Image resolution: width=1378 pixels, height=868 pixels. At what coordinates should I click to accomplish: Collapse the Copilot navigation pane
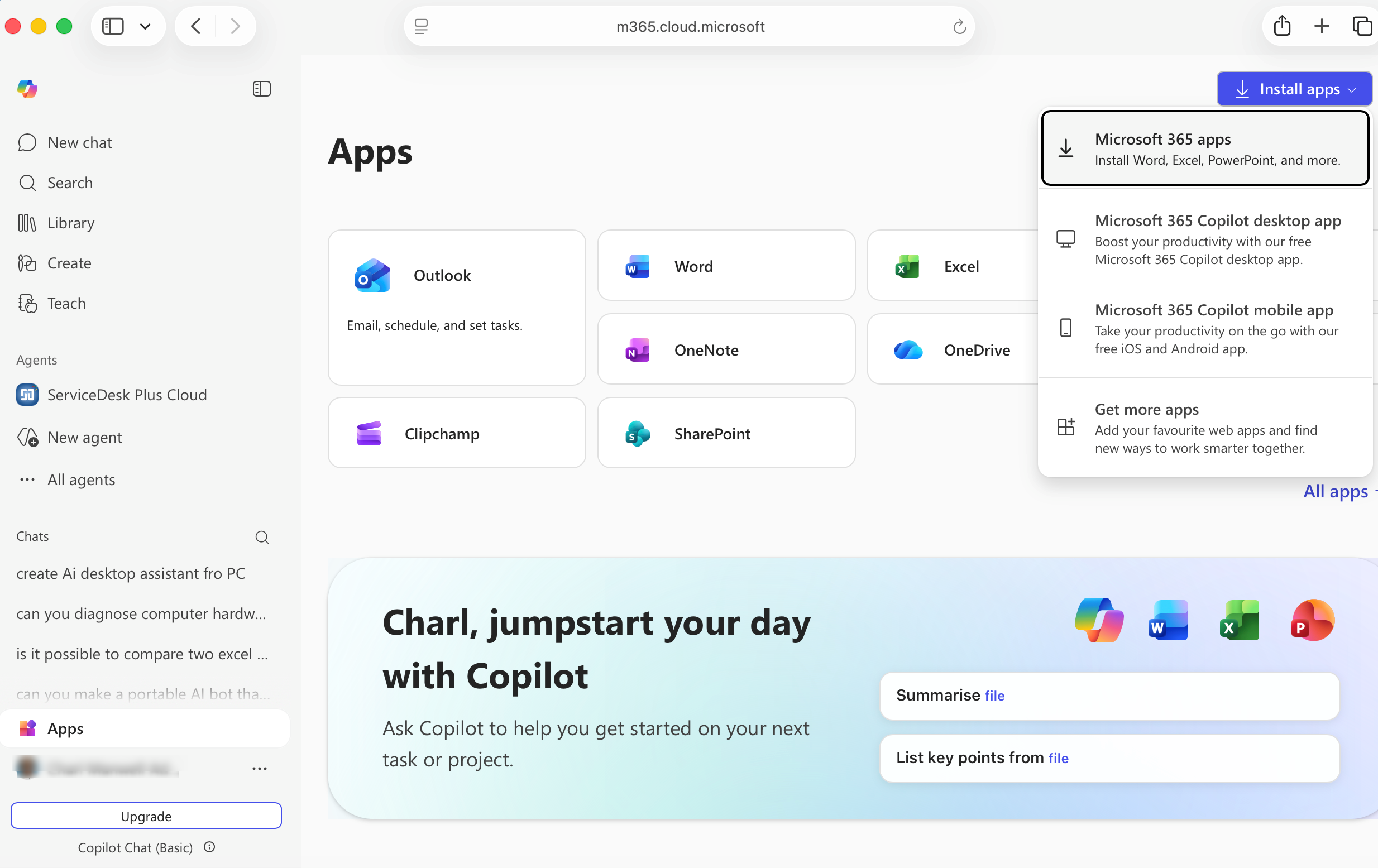click(x=261, y=89)
